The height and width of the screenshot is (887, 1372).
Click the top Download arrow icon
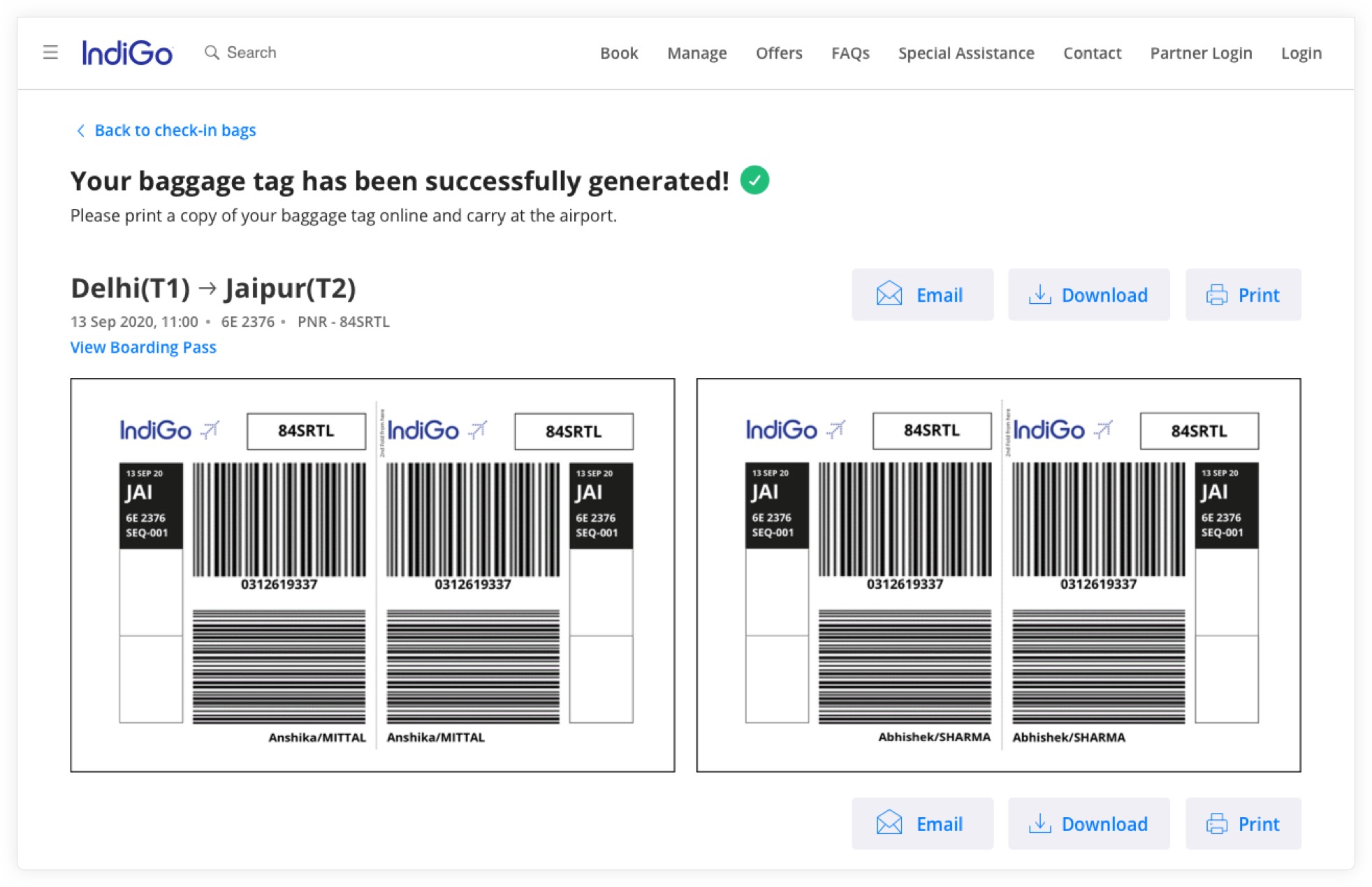pos(1039,295)
